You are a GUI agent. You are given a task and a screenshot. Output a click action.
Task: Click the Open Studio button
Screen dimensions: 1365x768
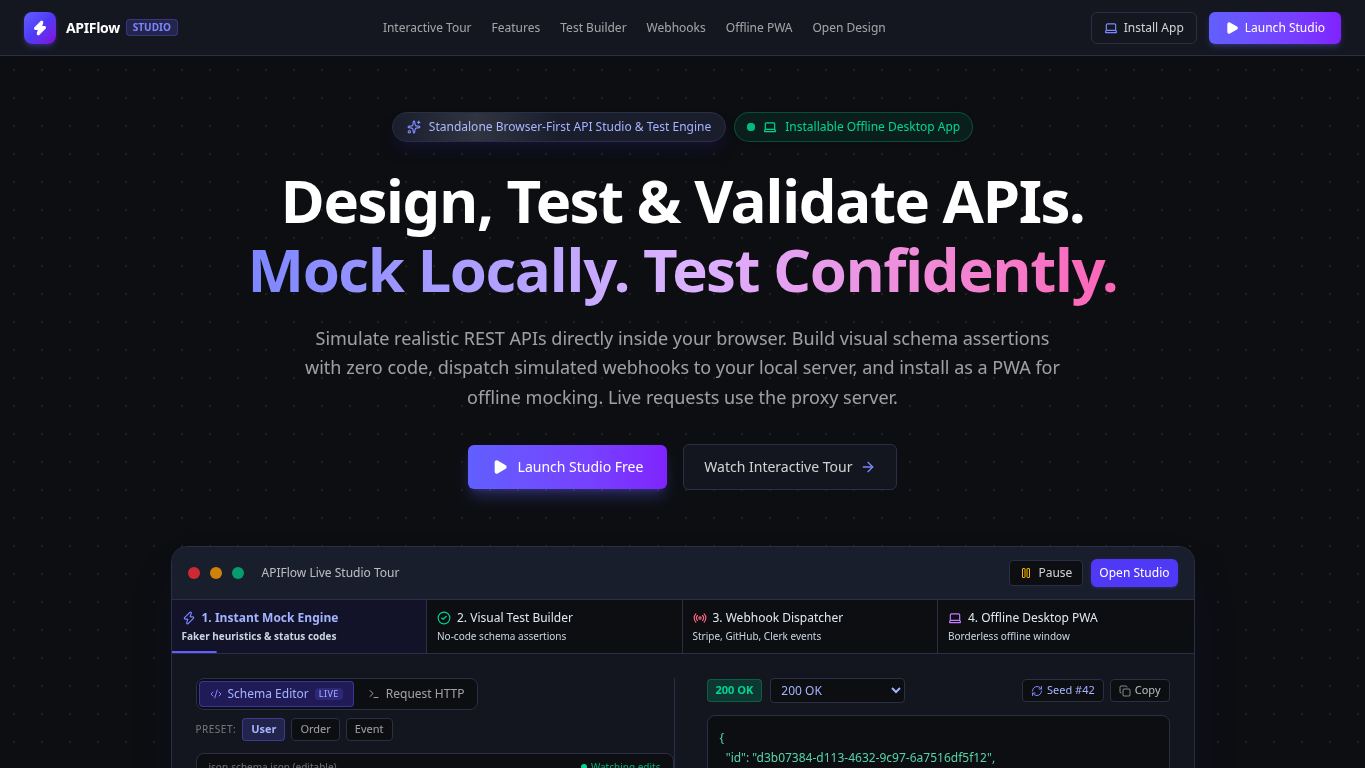coord(1134,573)
